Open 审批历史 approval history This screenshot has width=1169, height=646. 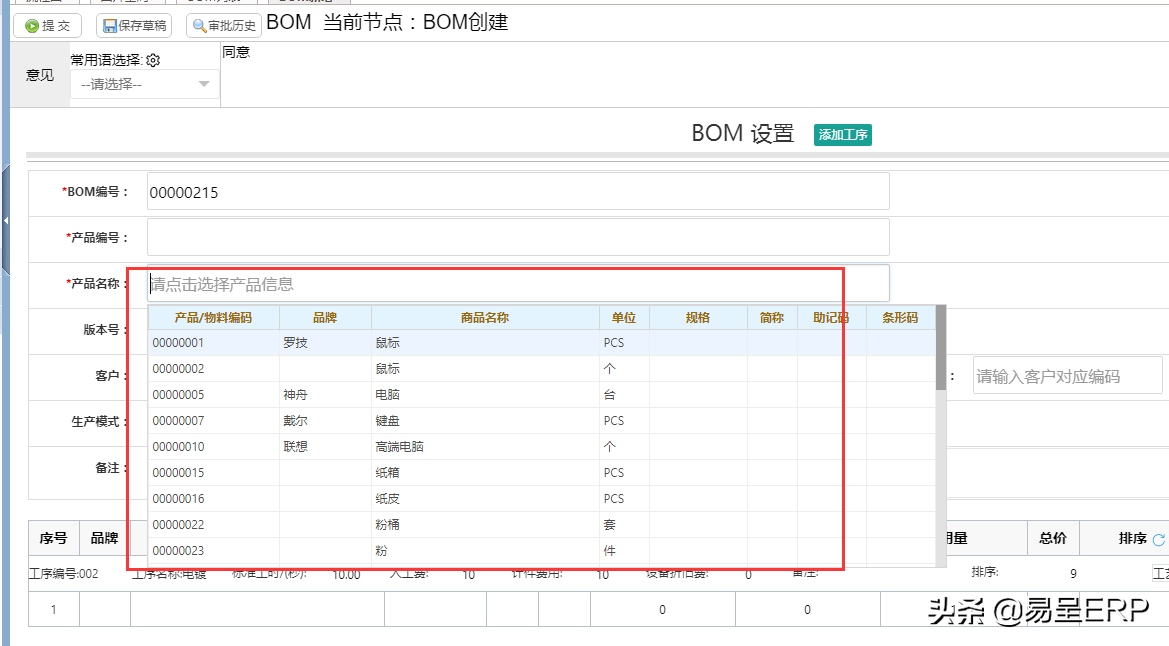(x=224, y=25)
